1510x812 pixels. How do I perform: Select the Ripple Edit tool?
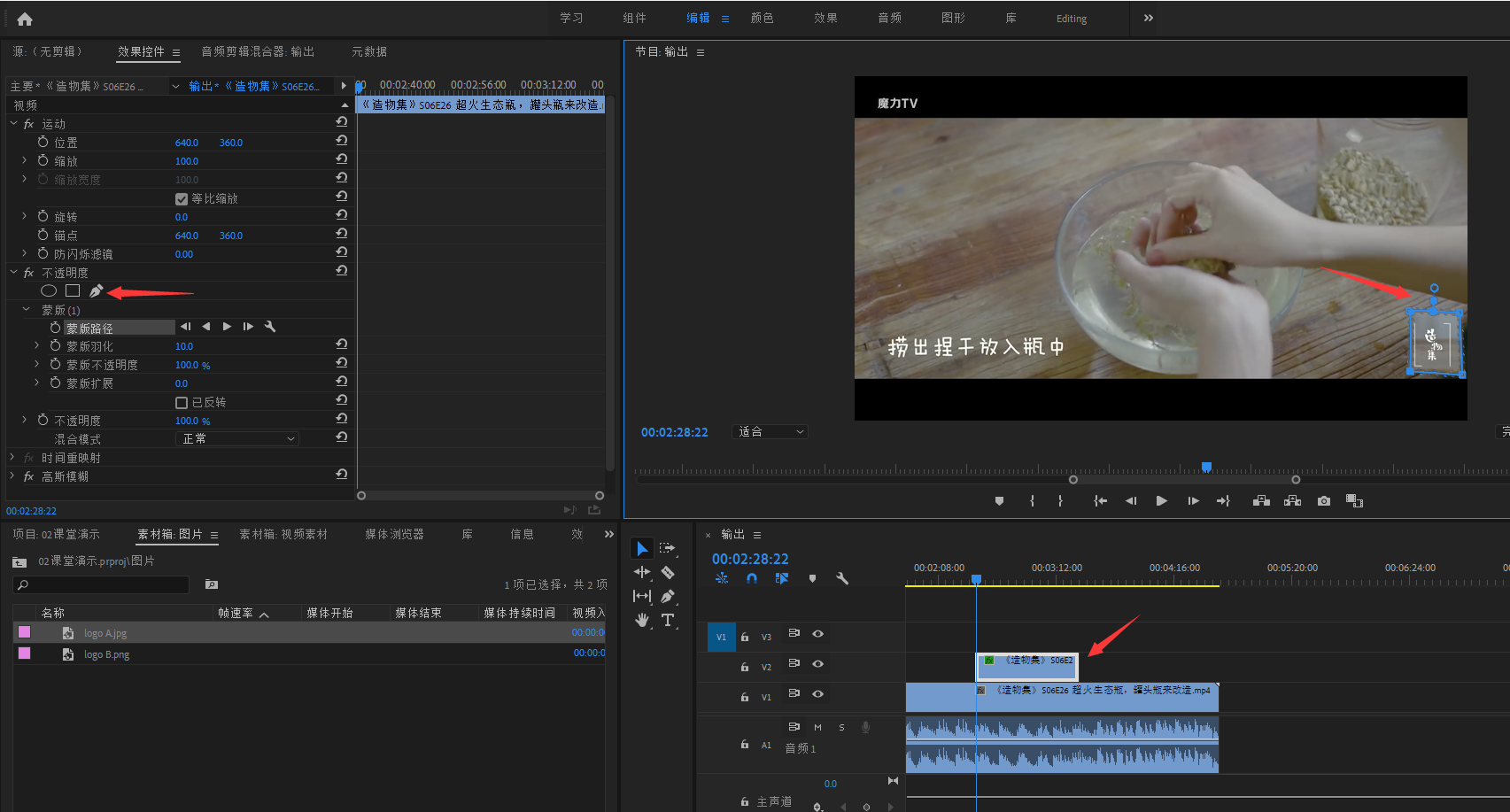[x=642, y=572]
